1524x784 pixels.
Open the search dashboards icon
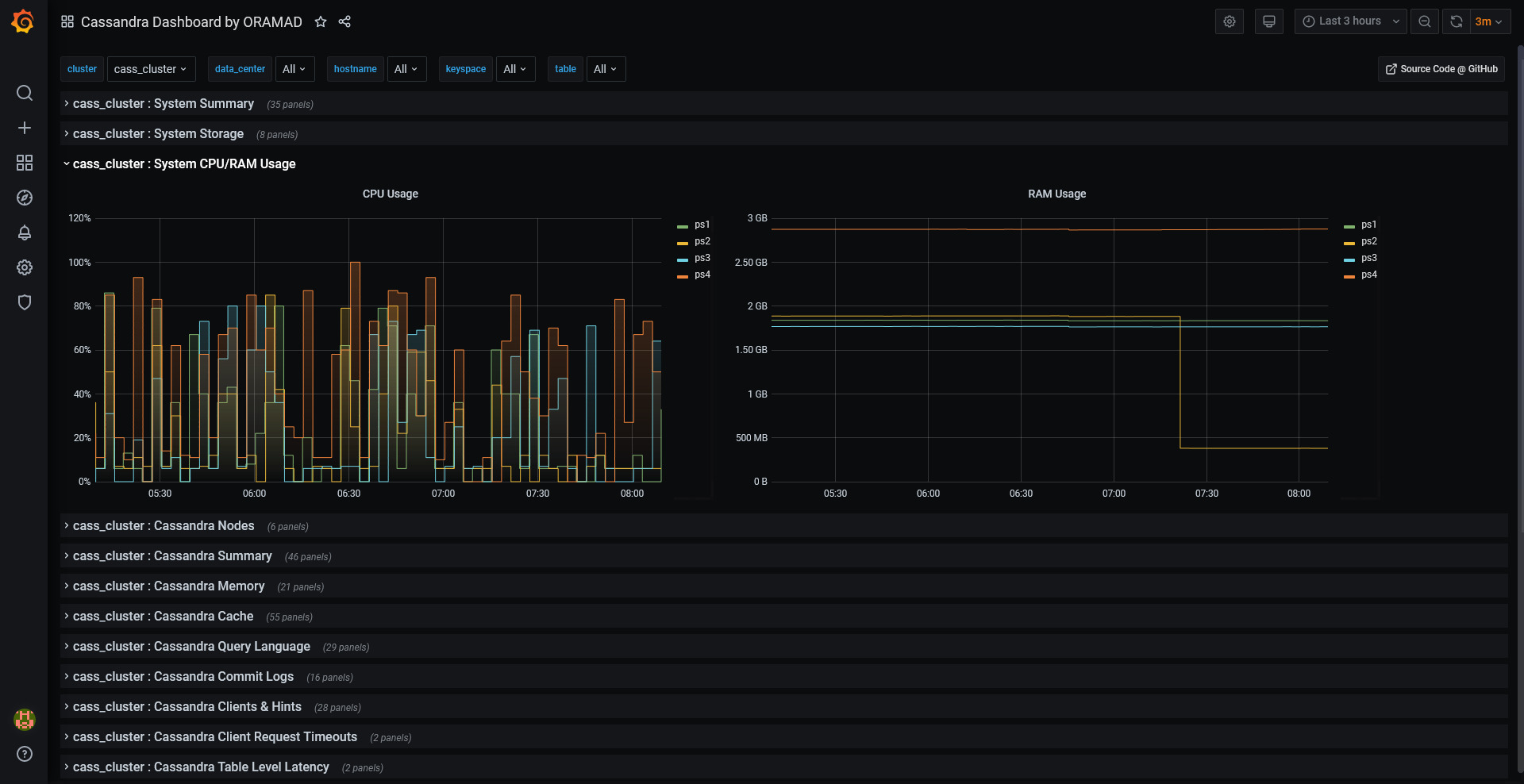point(25,93)
